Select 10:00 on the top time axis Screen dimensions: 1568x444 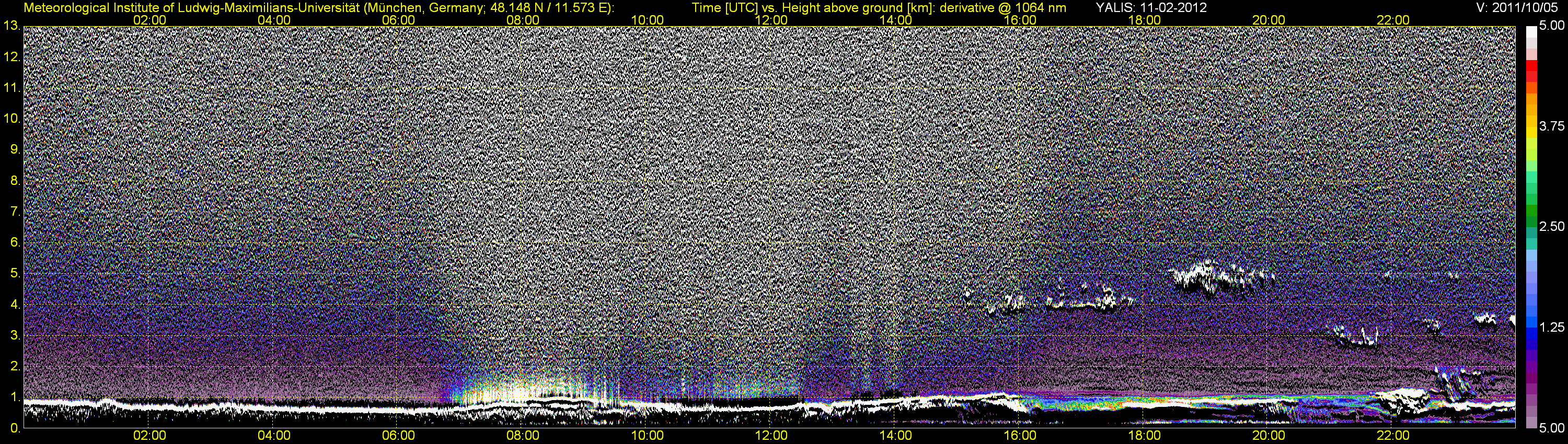(647, 20)
